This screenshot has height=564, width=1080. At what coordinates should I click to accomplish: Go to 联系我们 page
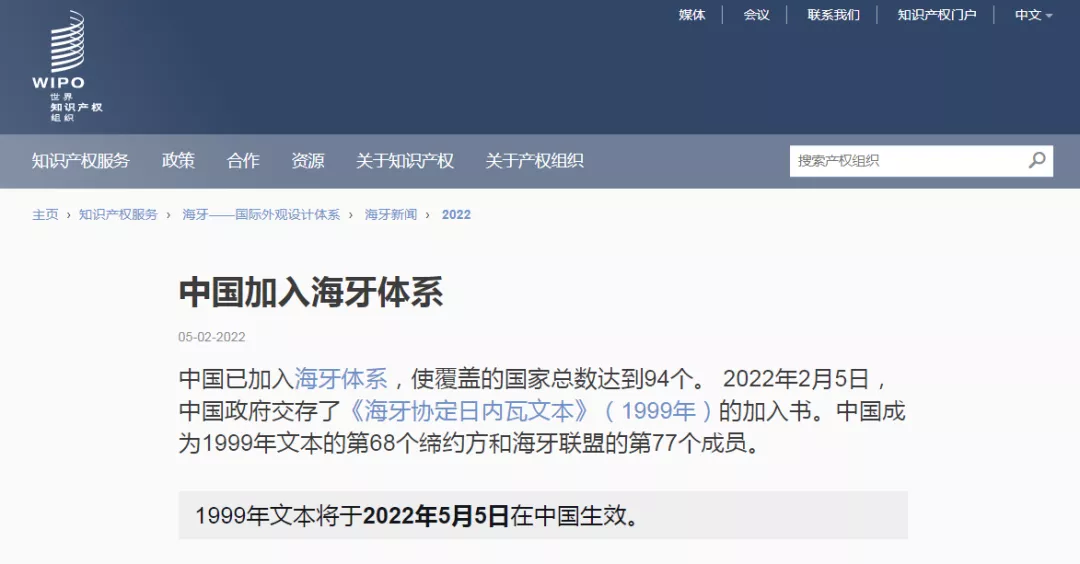click(833, 15)
